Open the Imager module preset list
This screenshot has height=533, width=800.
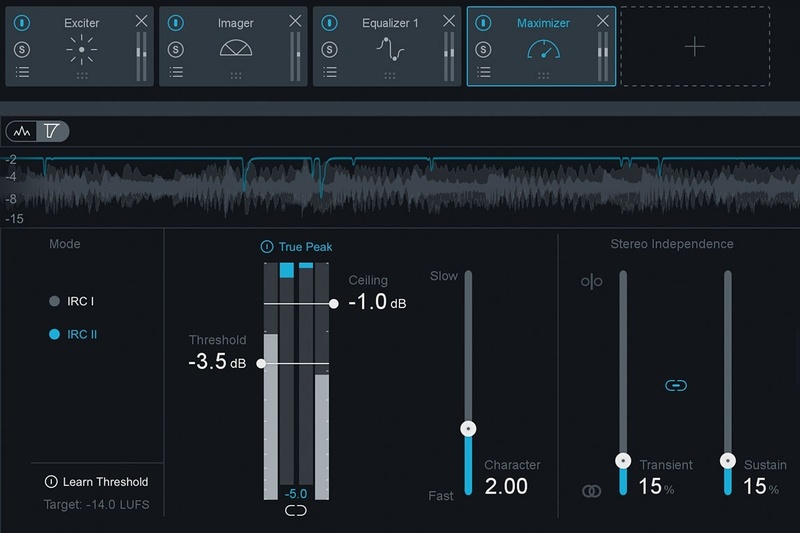point(176,72)
